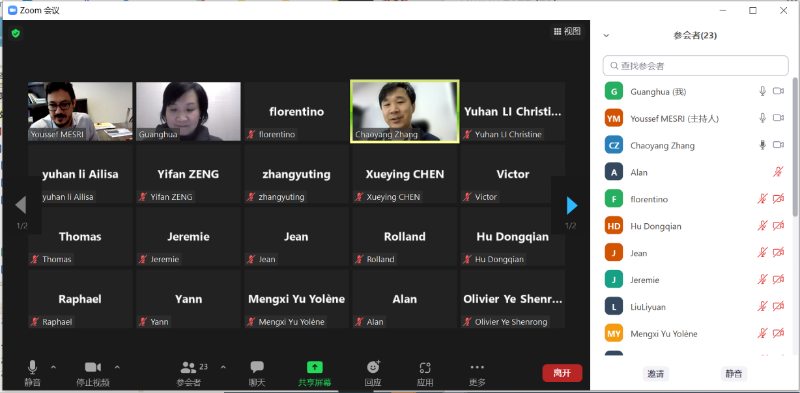The width and height of the screenshot is (800, 393).
Task: Select Chaoyang Zhang active speaker thumbnail
Action: coord(405,111)
